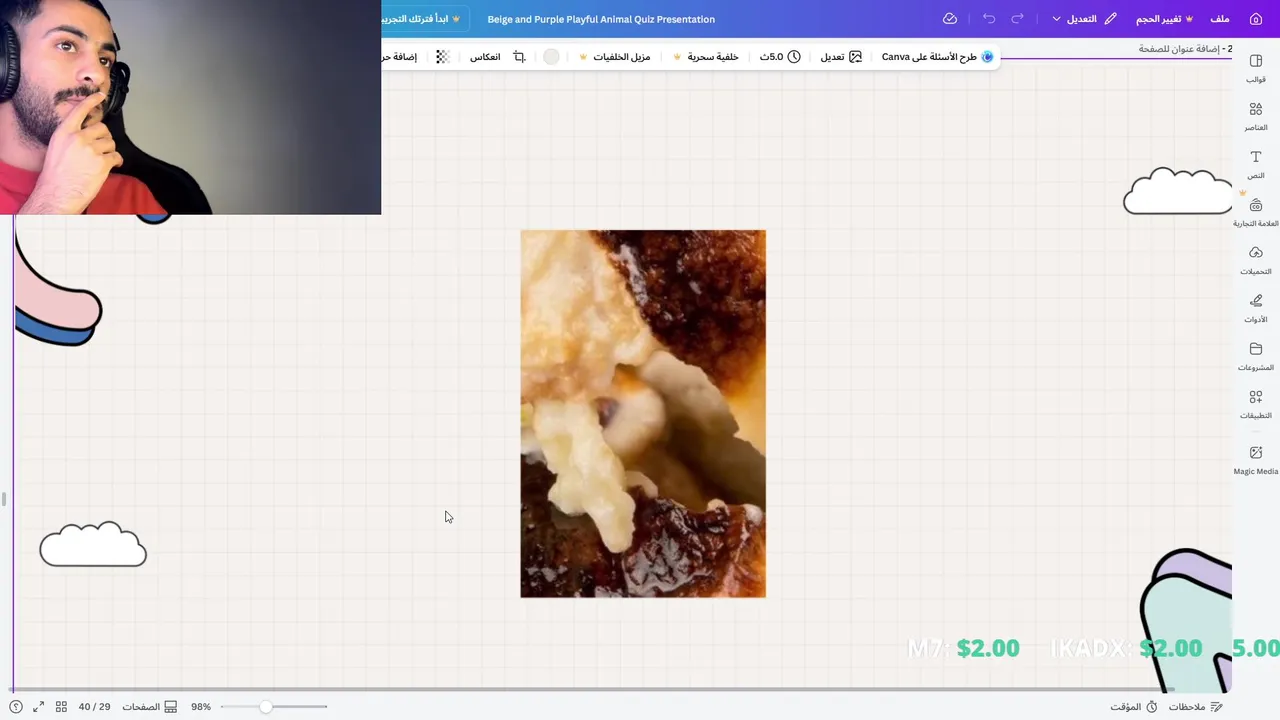Open the Templates (قوالب) sidebar panel
1280x720 pixels.
coord(1256,68)
